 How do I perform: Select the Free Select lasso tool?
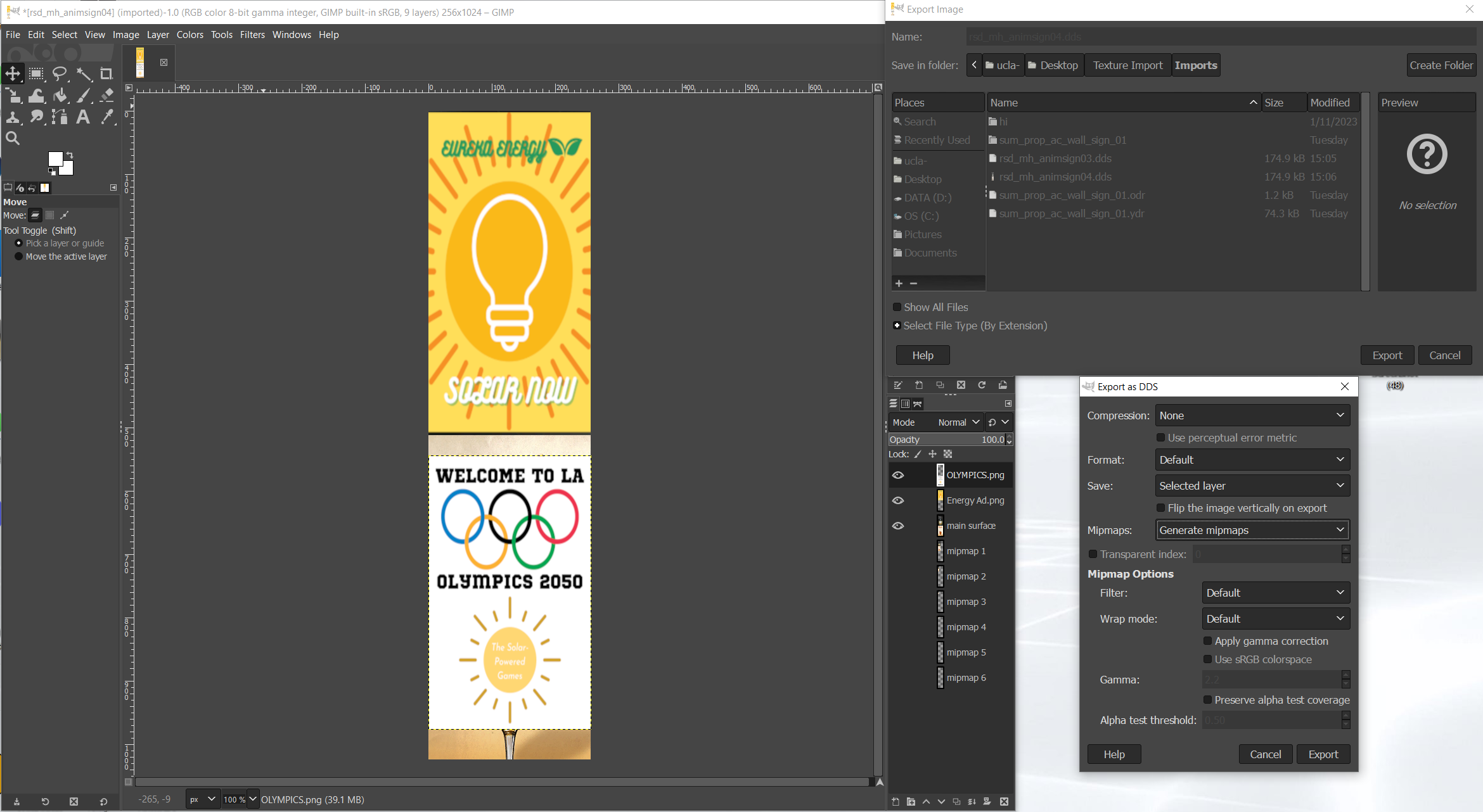tap(60, 74)
